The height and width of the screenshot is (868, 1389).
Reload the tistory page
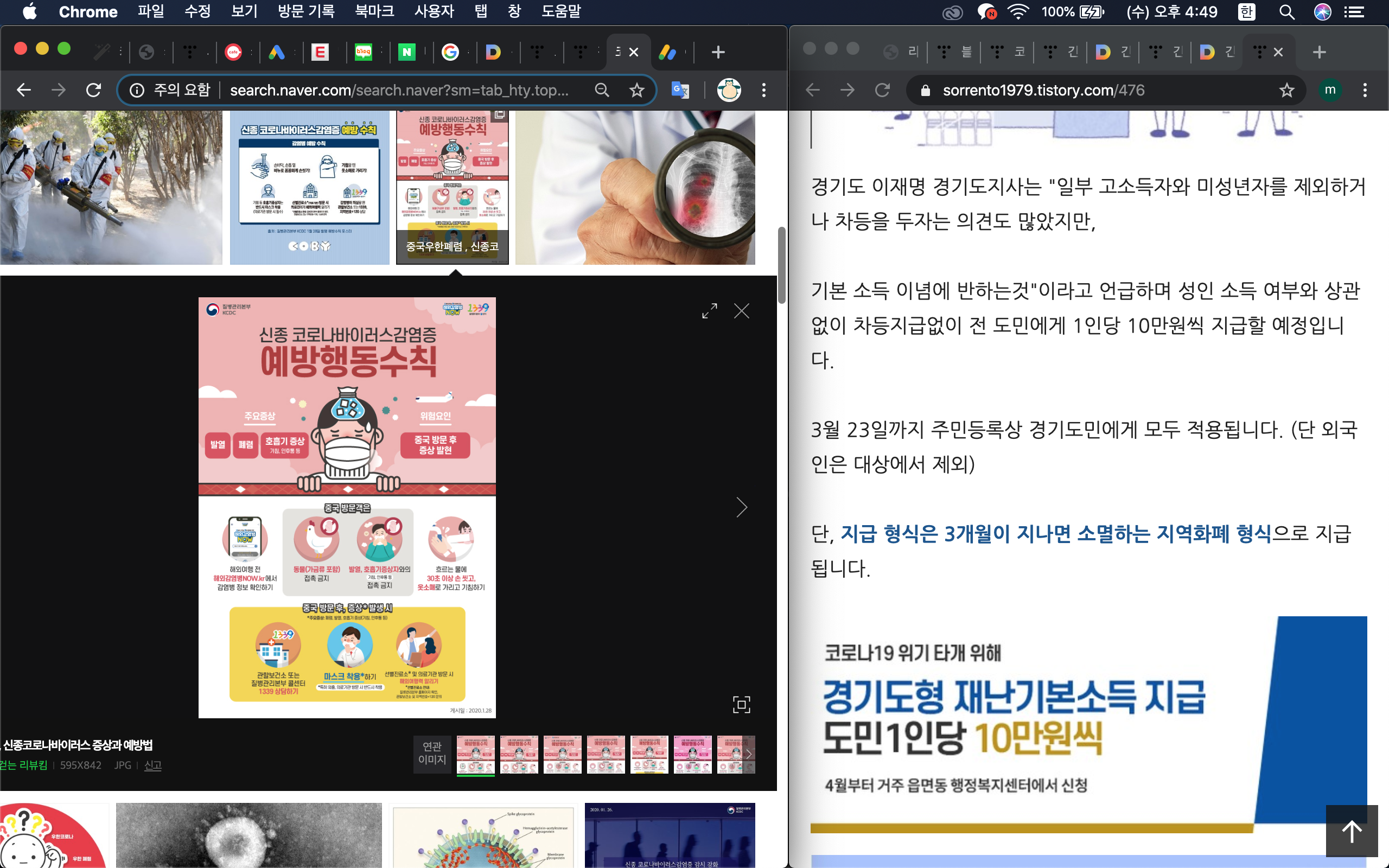click(882, 90)
